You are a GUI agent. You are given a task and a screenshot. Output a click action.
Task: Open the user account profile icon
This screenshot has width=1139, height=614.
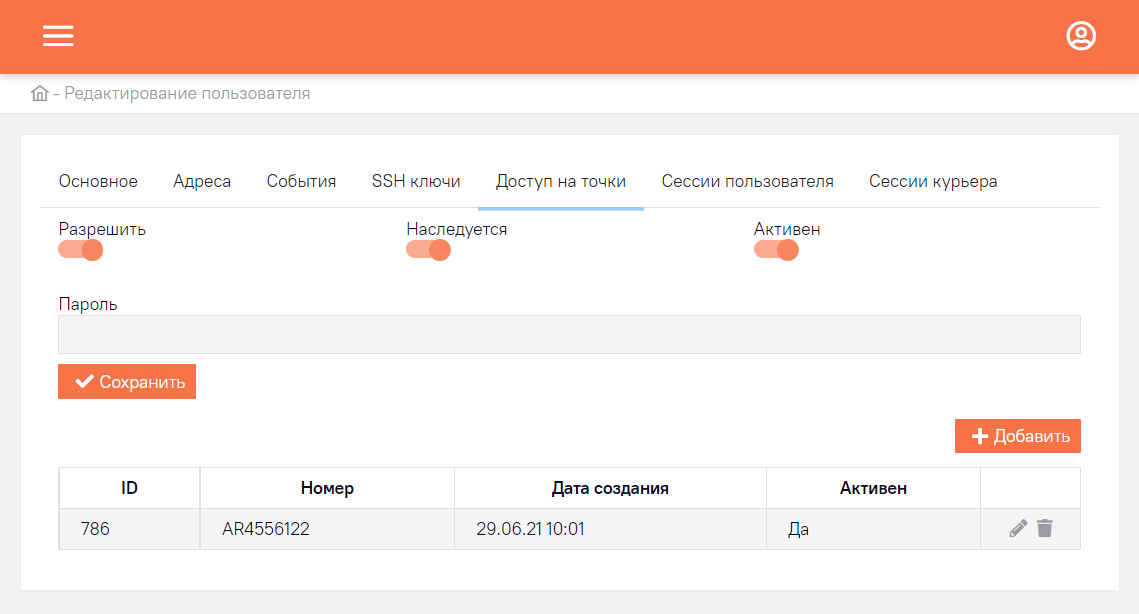point(1081,36)
